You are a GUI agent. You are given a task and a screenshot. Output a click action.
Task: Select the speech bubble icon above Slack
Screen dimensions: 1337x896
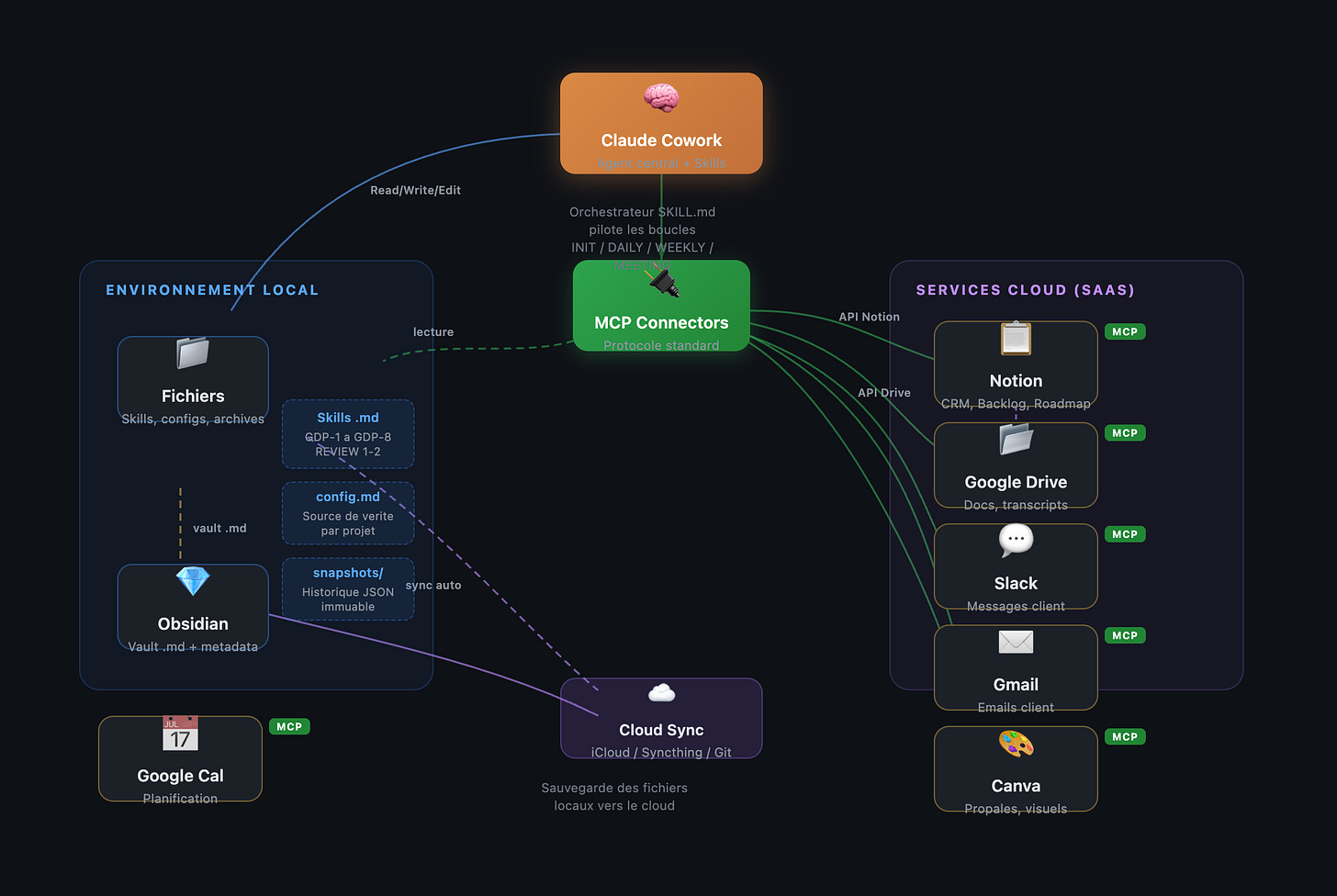[x=1016, y=541]
